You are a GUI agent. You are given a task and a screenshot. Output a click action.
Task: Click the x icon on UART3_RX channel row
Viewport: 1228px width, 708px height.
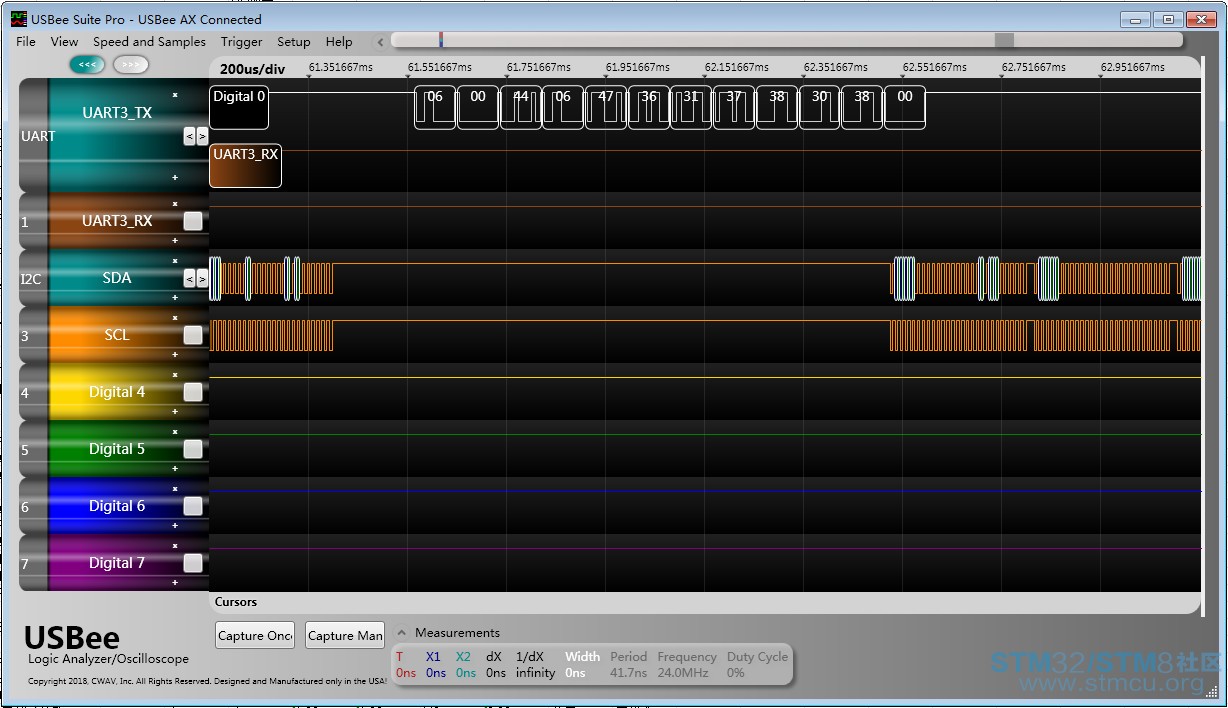175,204
